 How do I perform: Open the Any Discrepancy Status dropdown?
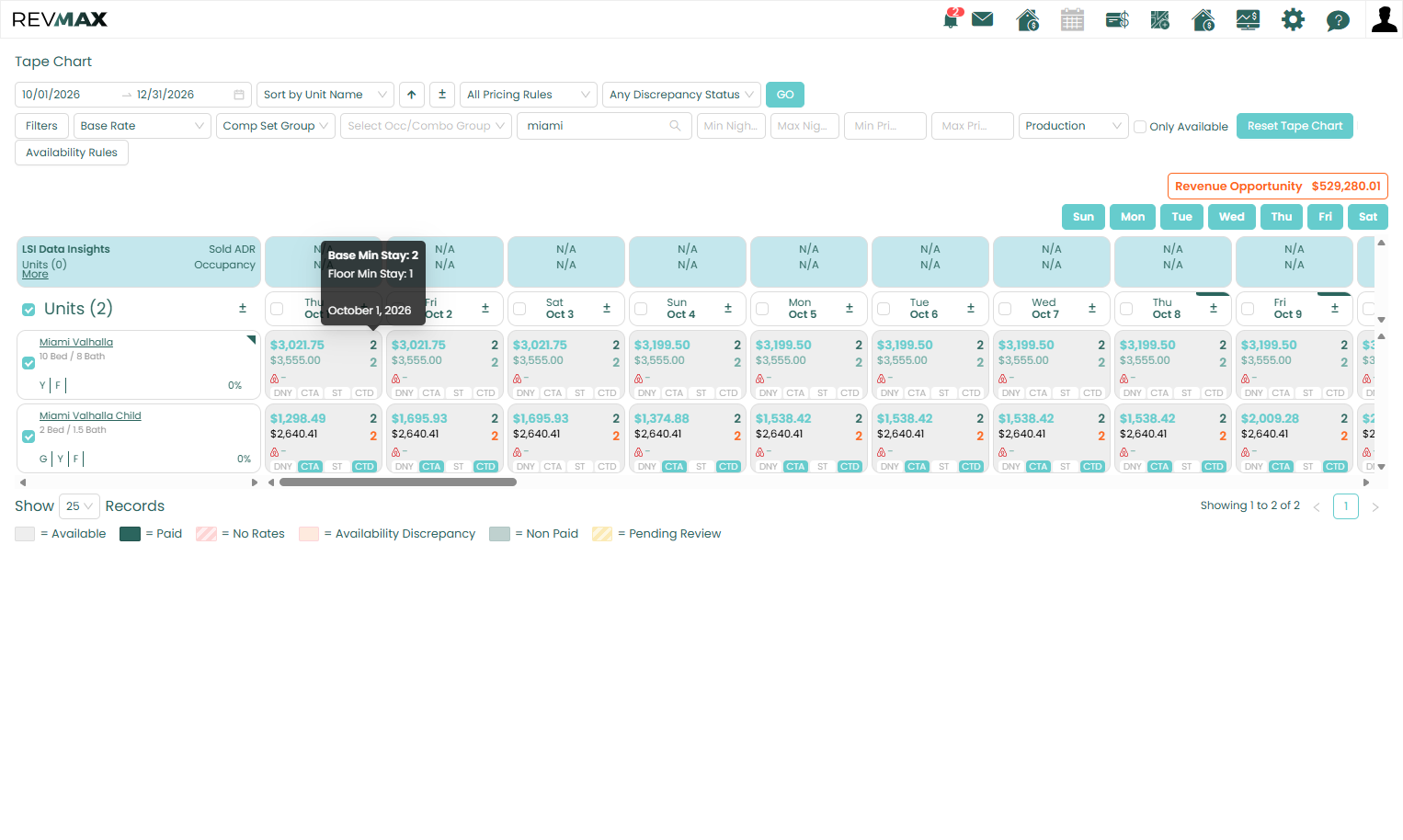tap(681, 95)
